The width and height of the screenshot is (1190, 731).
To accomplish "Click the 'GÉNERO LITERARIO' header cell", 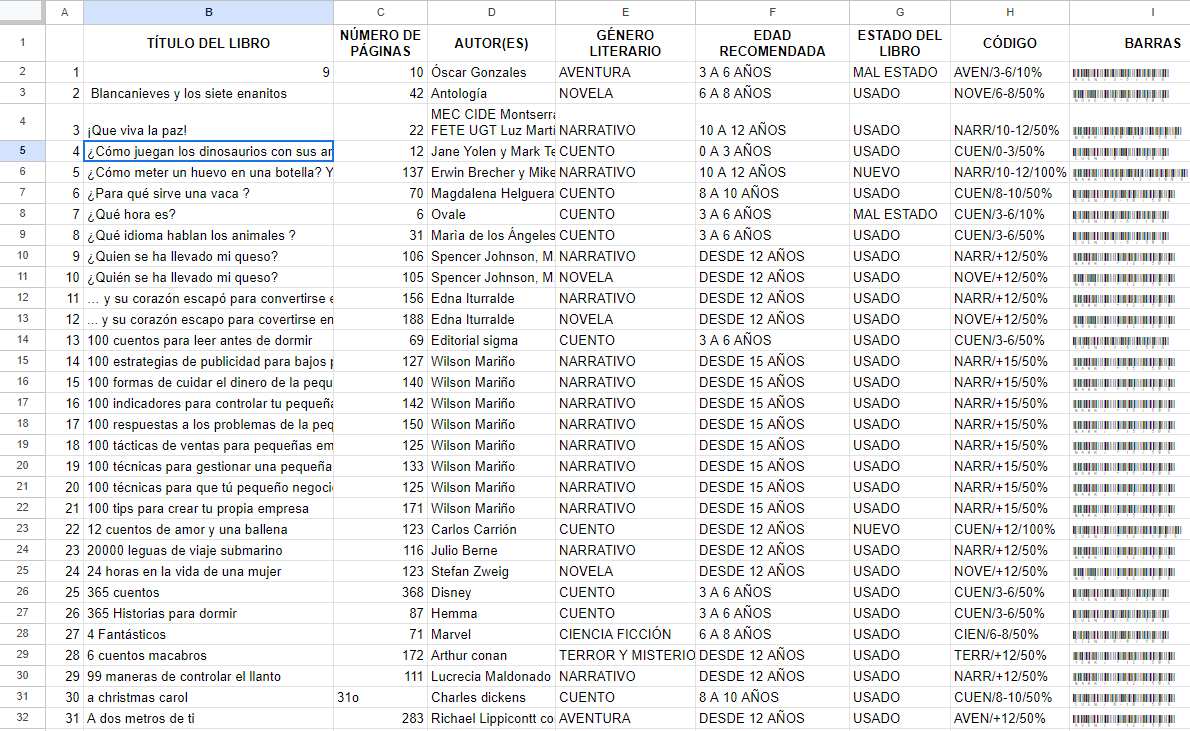I will click(x=625, y=43).
